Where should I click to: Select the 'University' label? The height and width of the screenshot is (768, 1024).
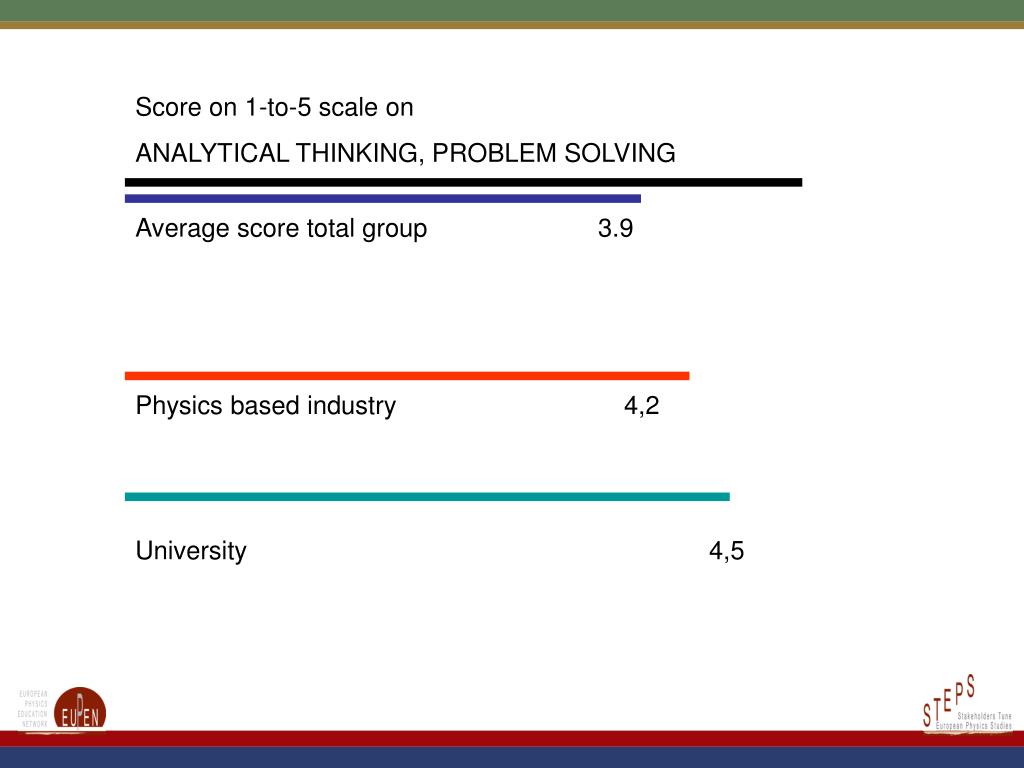(x=191, y=551)
